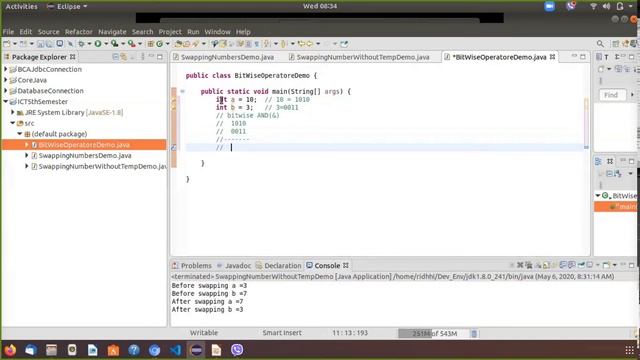Click the heap memory status bar
Screen dimensions: 640x360
(433, 333)
